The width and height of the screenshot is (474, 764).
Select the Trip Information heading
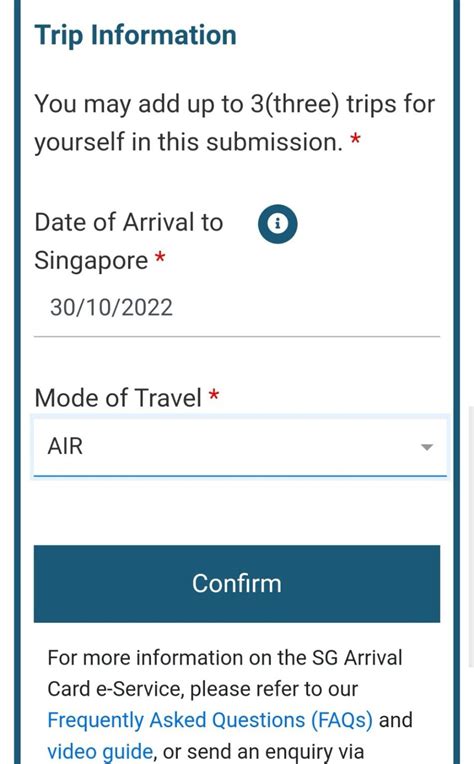(x=135, y=36)
